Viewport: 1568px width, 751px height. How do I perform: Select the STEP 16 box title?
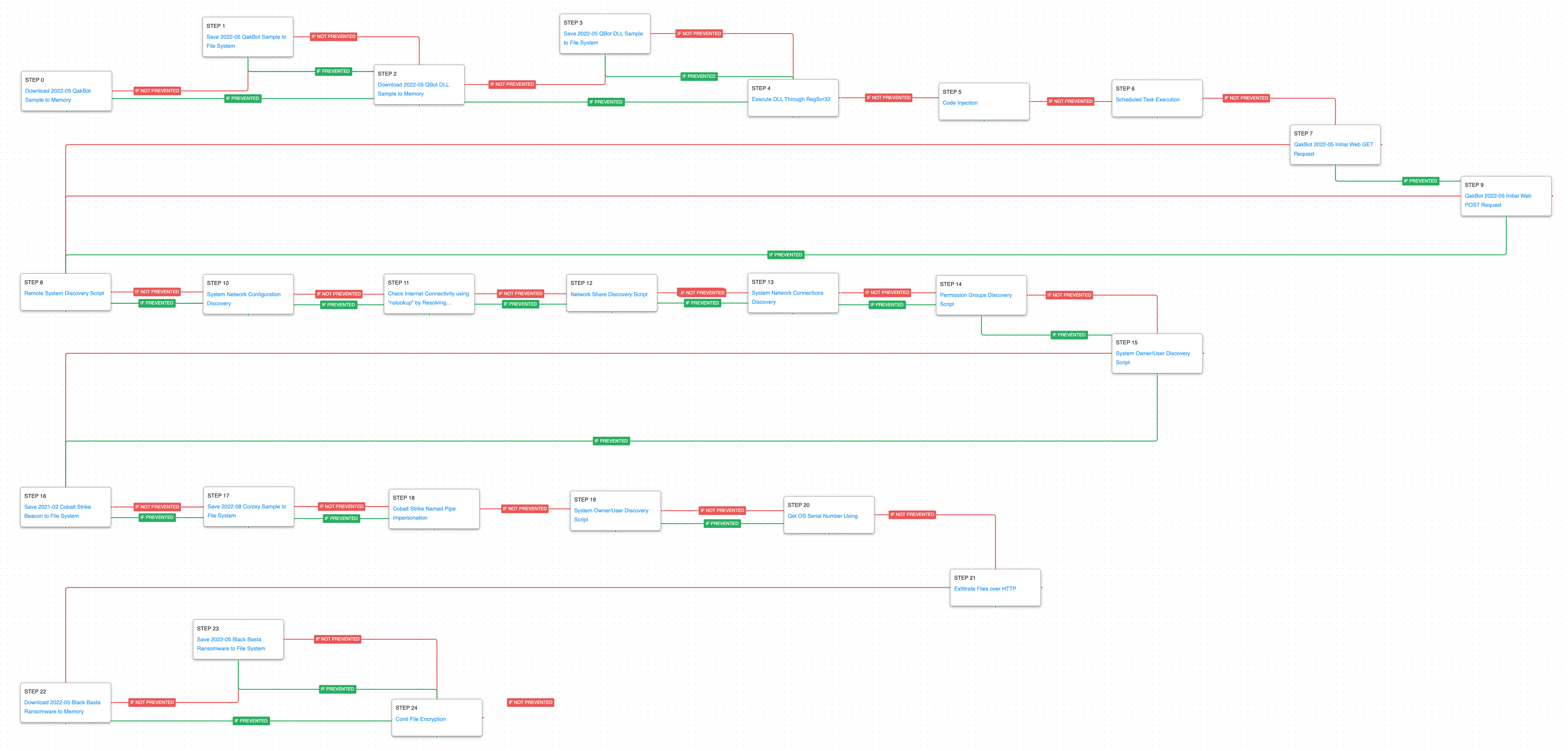pos(35,496)
